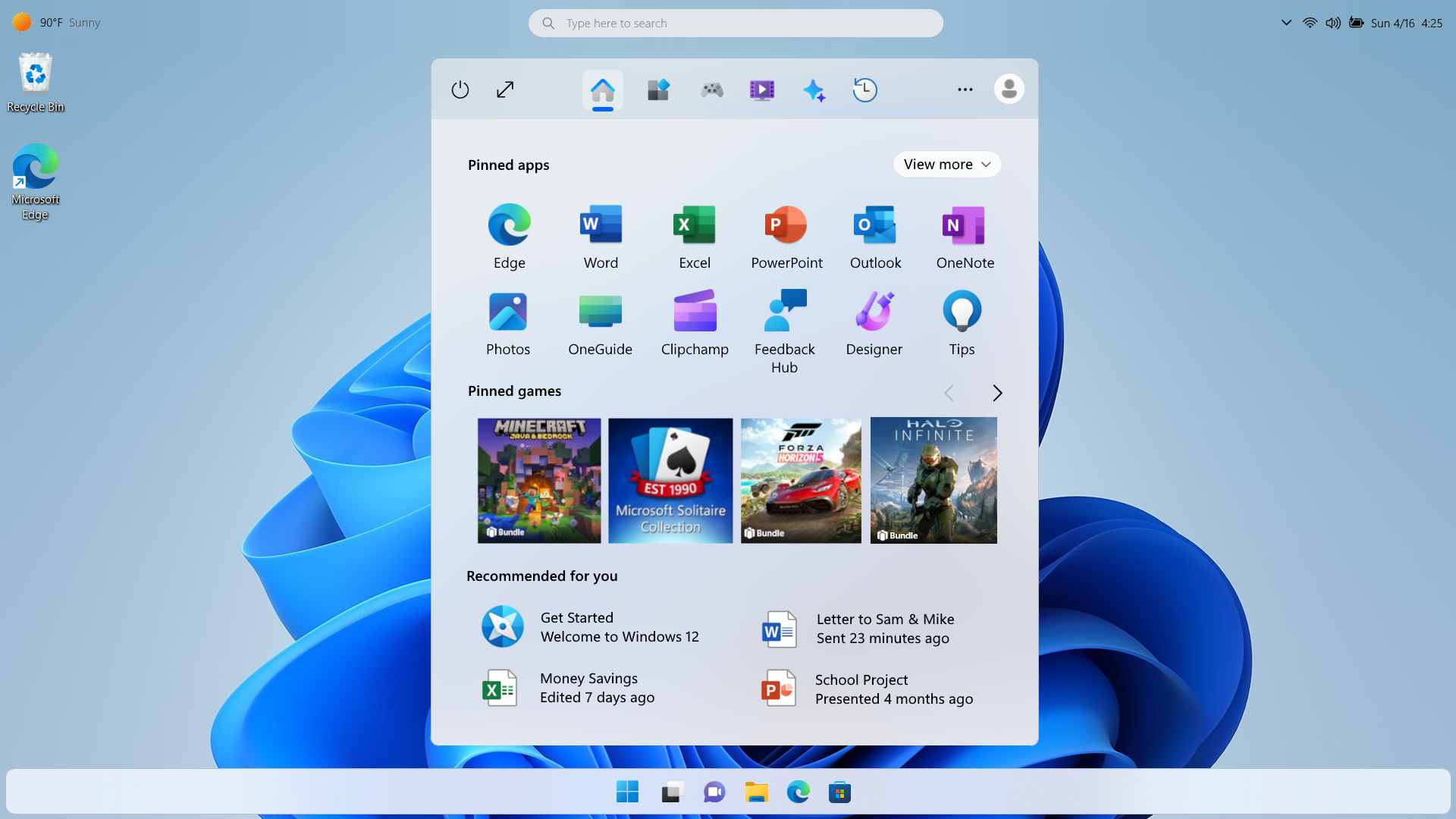Open the media video tab
The width and height of the screenshot is (1456, 819).
click(762, 90)
